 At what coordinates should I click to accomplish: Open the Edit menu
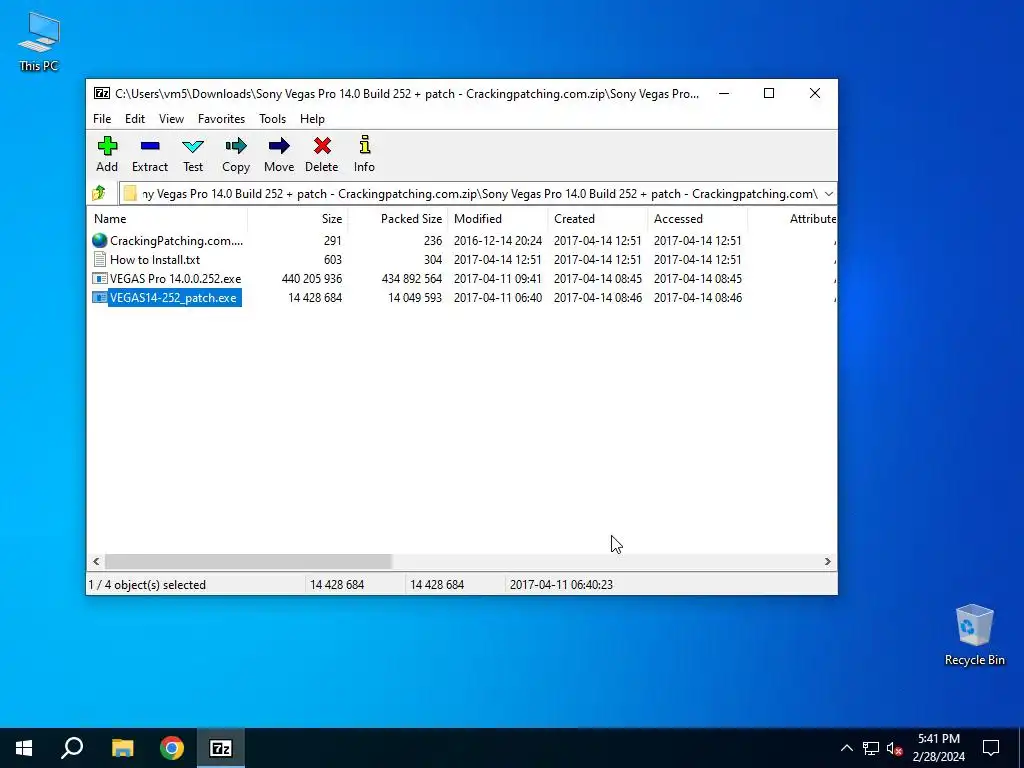point(135,119)
